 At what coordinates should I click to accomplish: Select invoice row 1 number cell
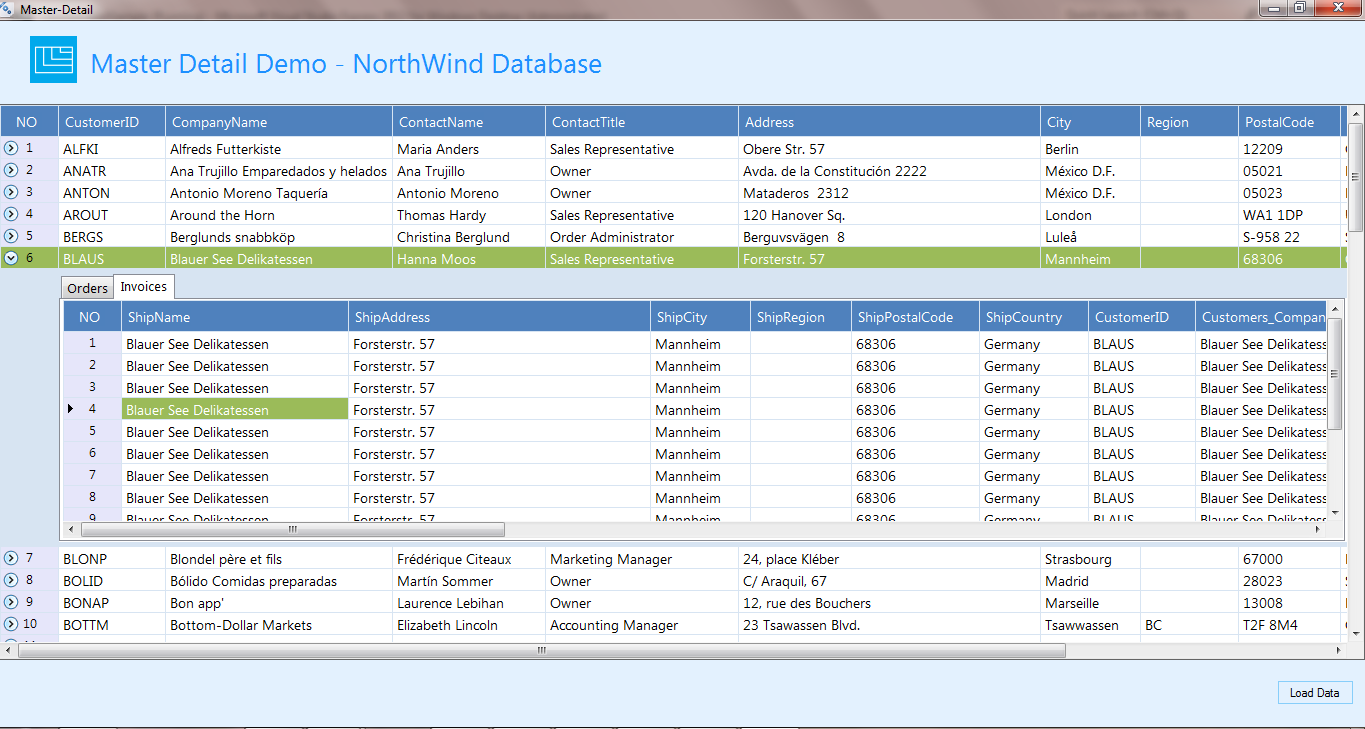click(92, 343)
